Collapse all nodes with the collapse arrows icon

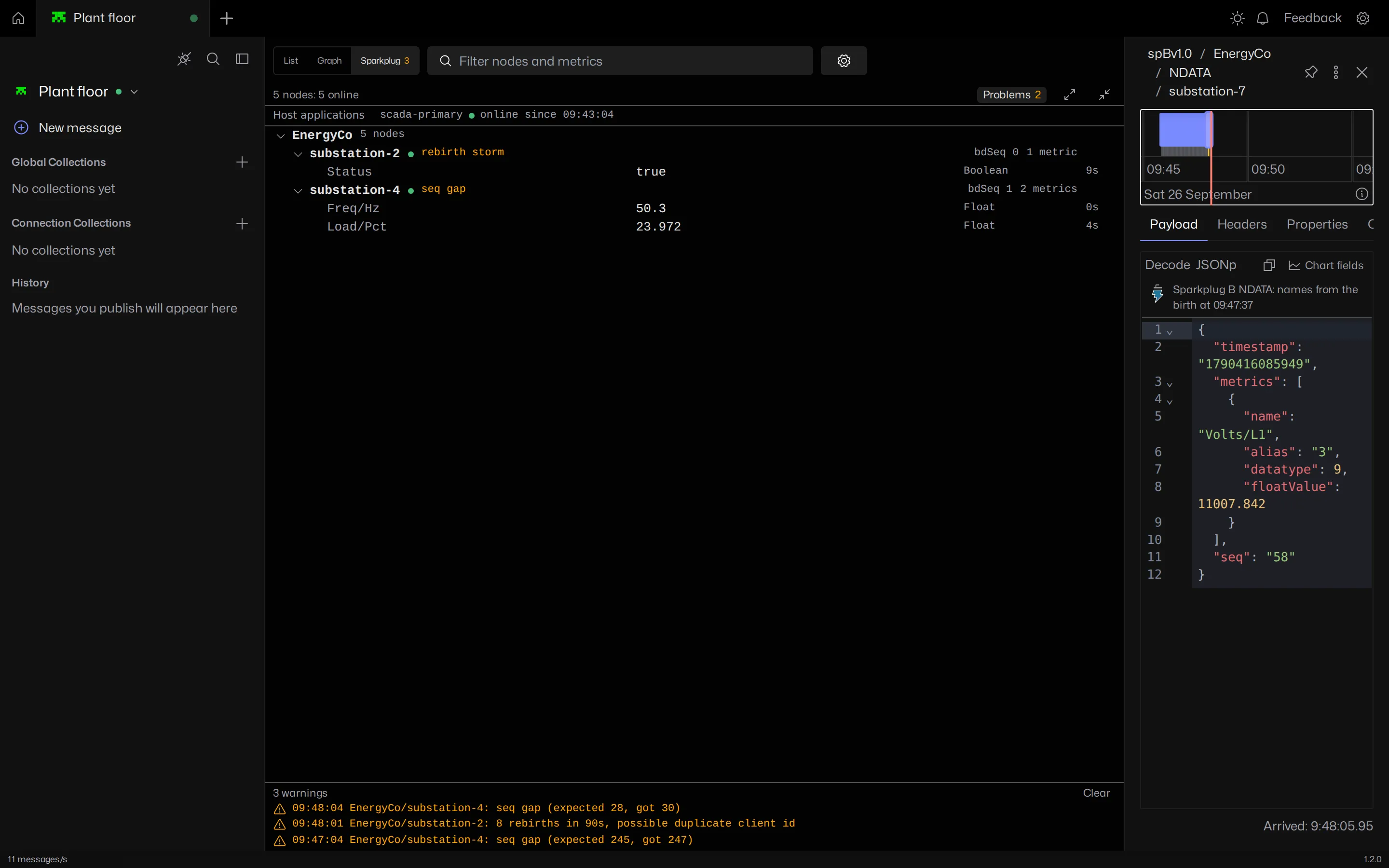click(x=1104, y=95)
